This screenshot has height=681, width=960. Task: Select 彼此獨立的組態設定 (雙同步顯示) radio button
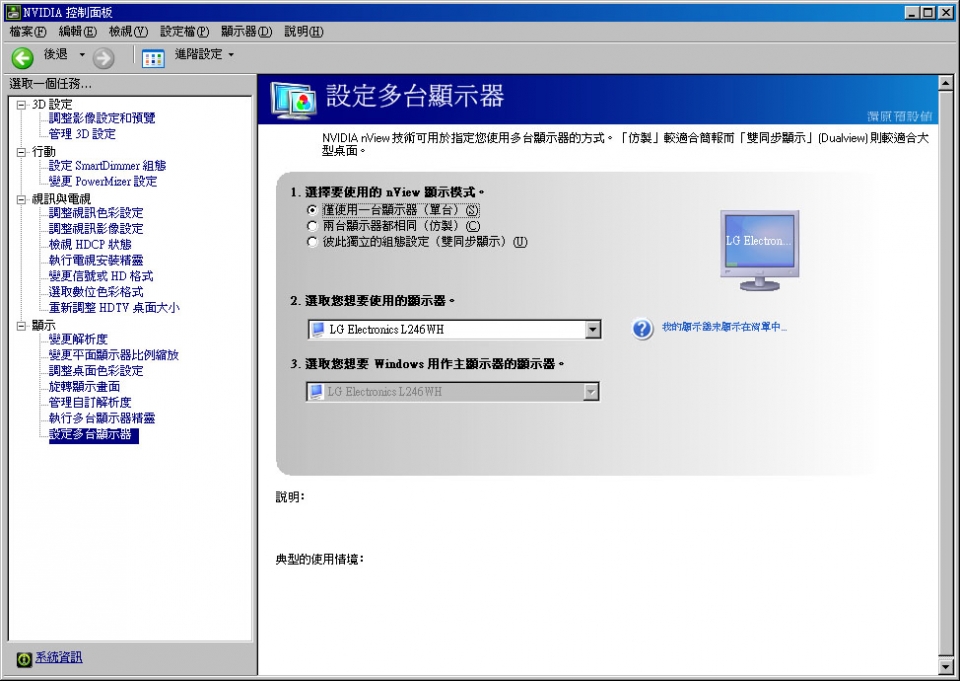[x=312, y=242]
